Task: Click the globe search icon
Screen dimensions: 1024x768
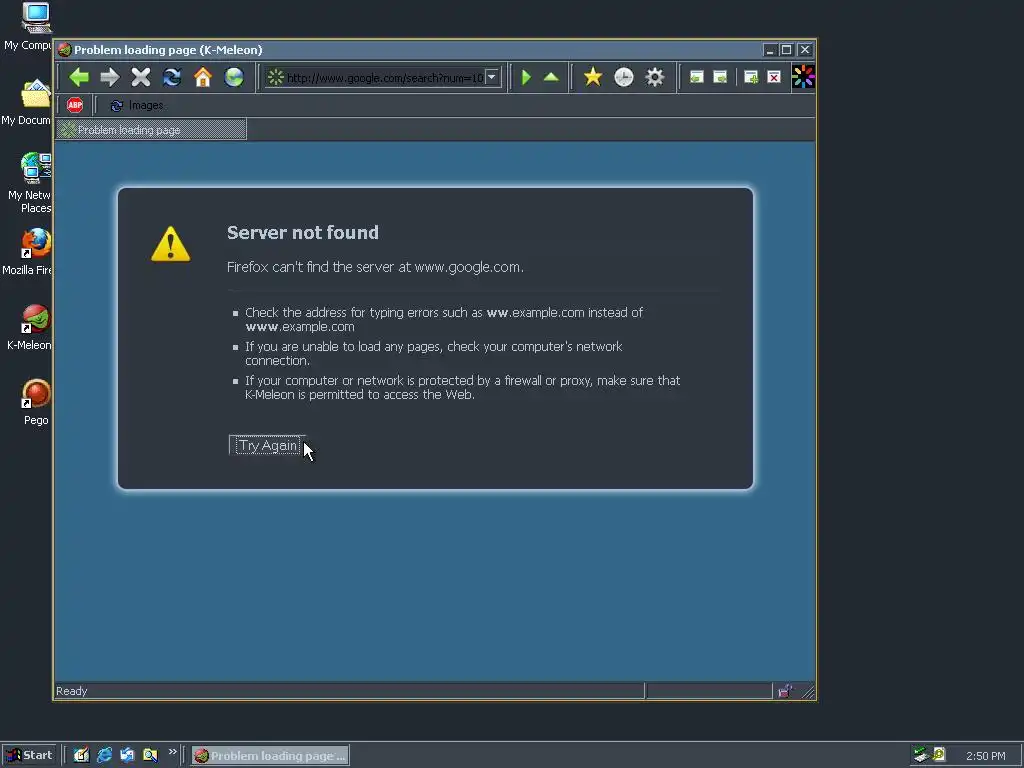Action: click(x=234, y=77)
